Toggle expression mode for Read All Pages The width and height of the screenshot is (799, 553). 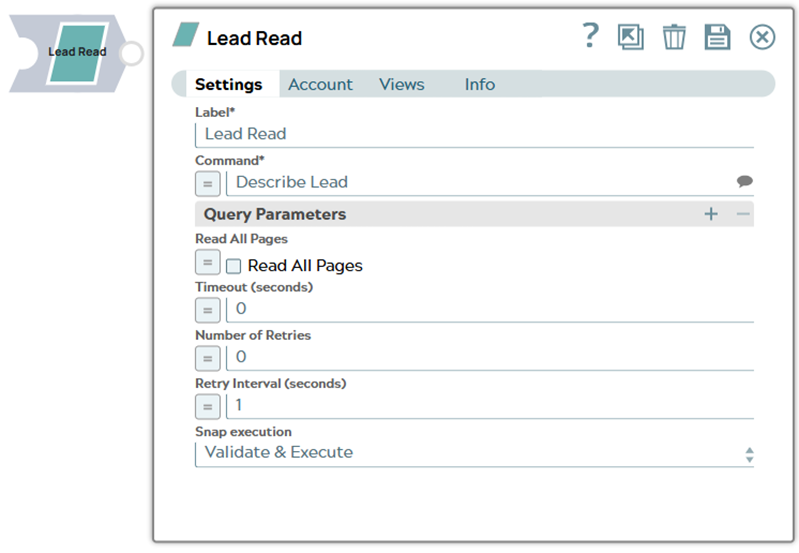coord(207,262)
